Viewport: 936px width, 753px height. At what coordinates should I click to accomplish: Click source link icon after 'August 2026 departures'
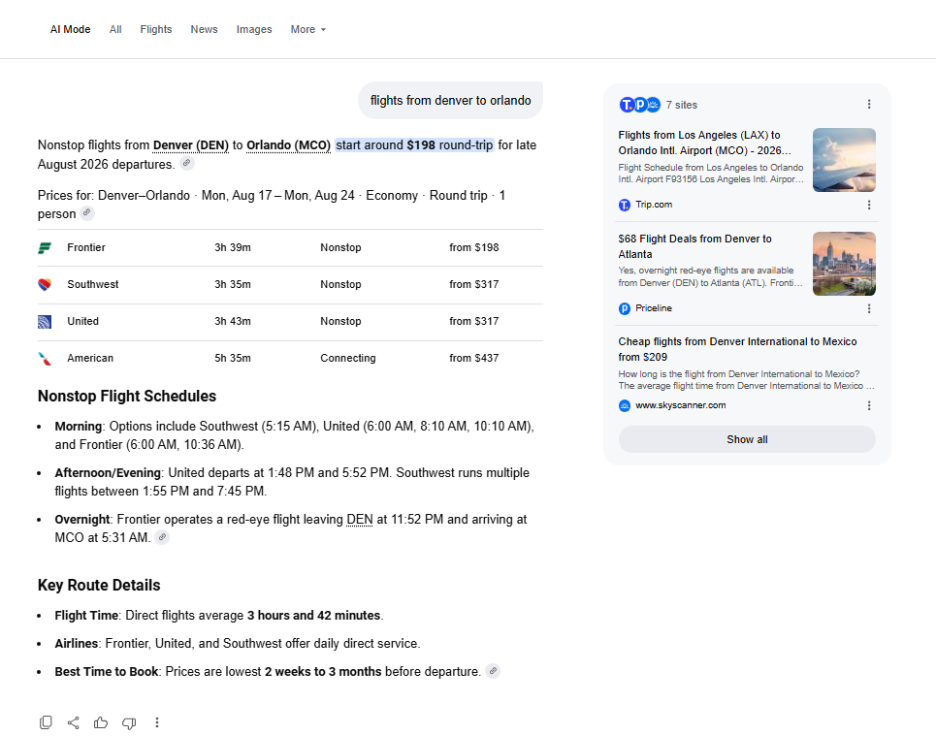tap(187, 163)
